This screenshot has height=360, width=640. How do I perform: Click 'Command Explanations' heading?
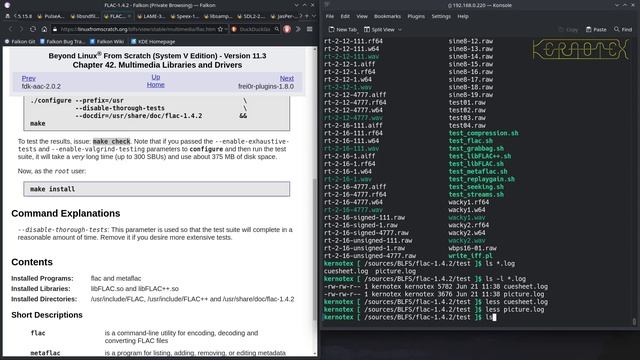pyautogui.click(x=66, y=213)
